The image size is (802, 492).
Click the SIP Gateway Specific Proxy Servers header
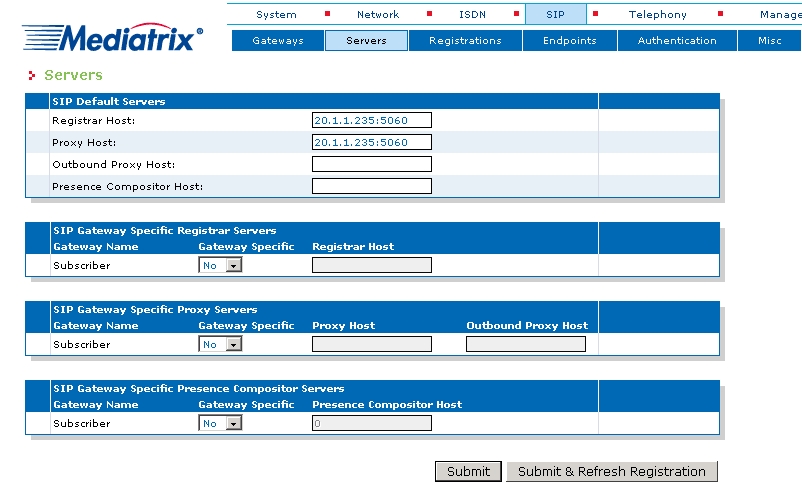coord(155,309)
